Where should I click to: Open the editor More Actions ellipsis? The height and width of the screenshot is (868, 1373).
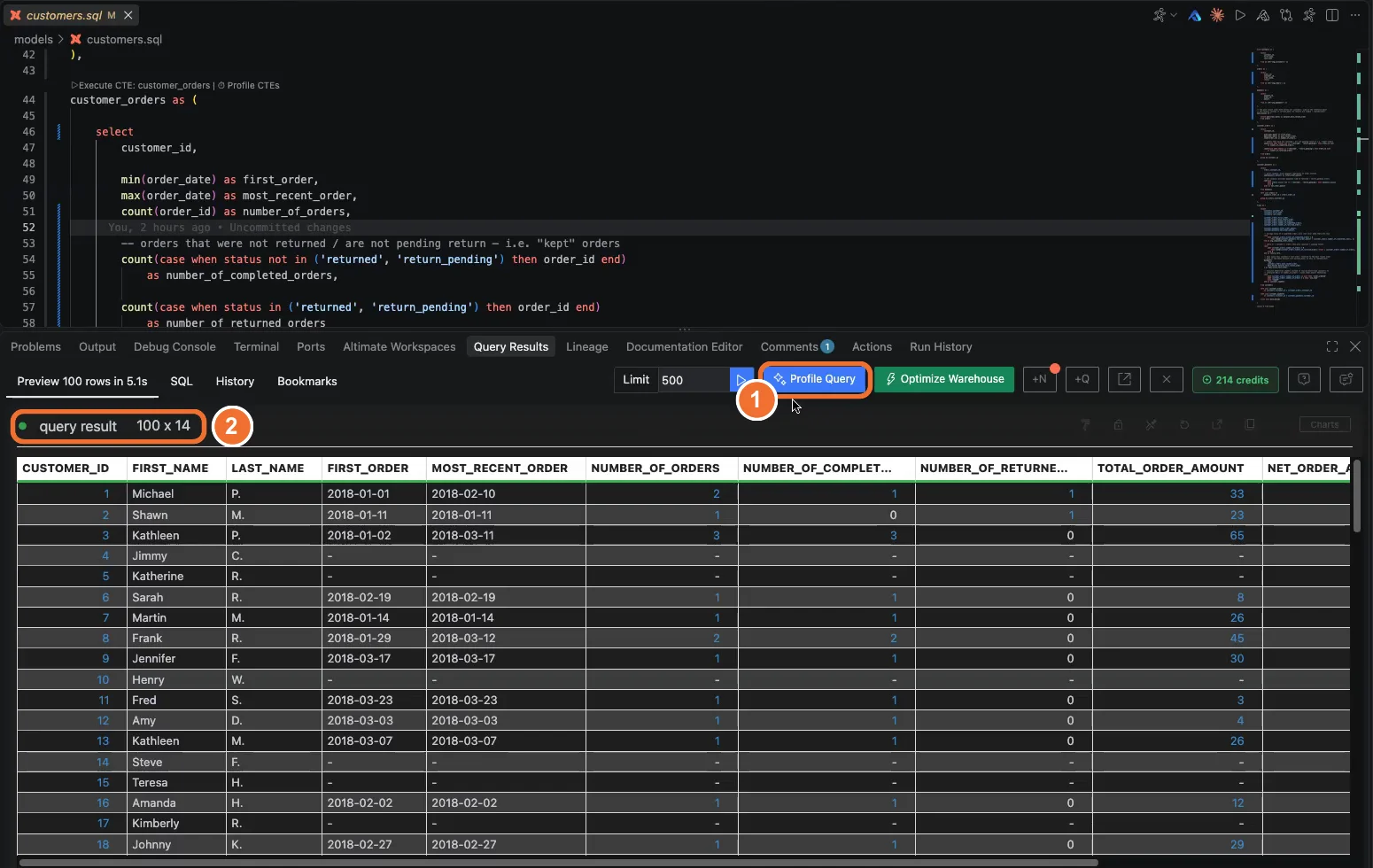1355,15
